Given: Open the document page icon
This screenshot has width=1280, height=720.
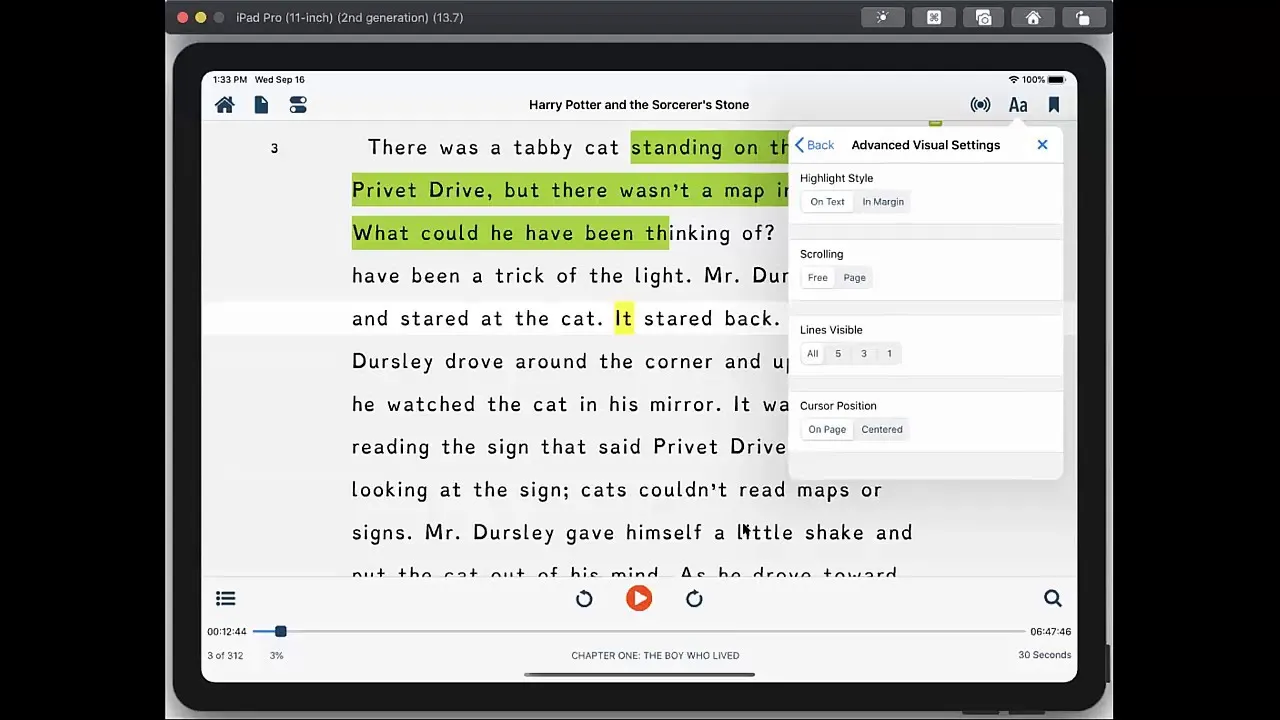Looking at the screenshot, I should (261, 105).
